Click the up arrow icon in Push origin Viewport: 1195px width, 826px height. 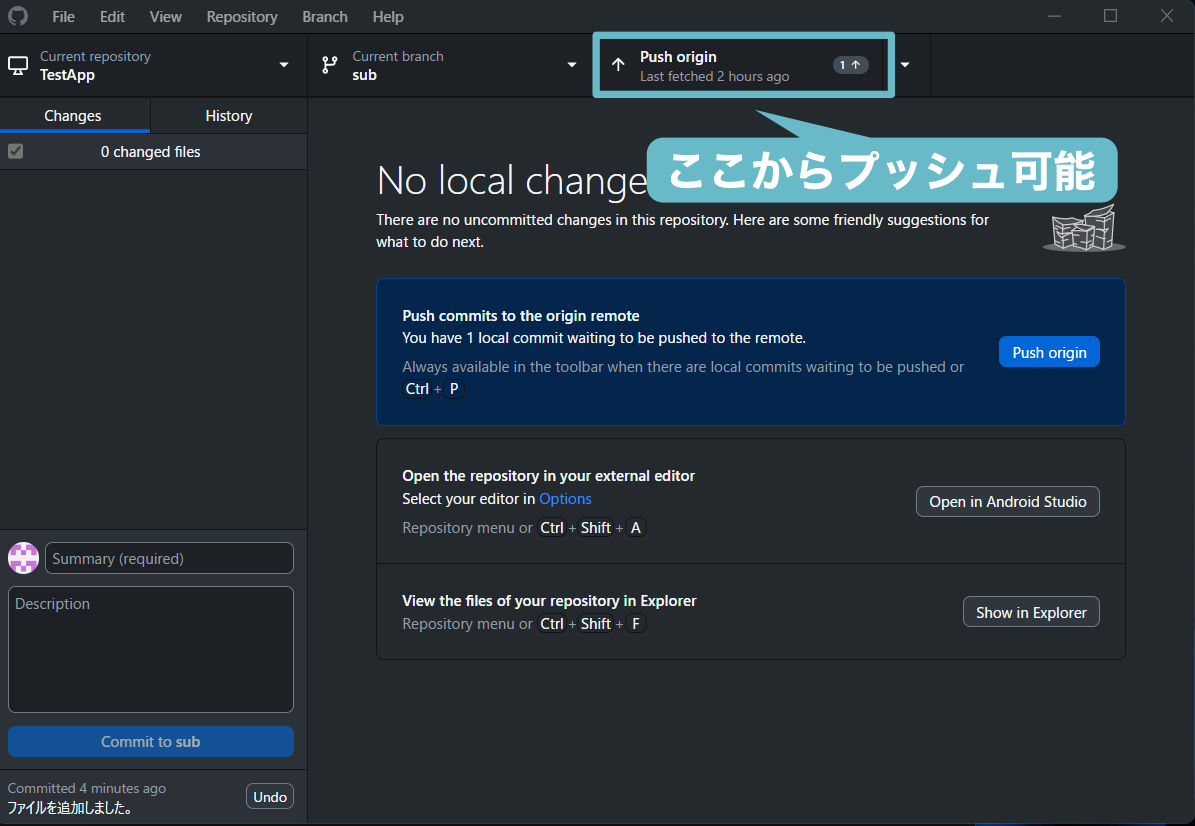click(x=618, y=66)
